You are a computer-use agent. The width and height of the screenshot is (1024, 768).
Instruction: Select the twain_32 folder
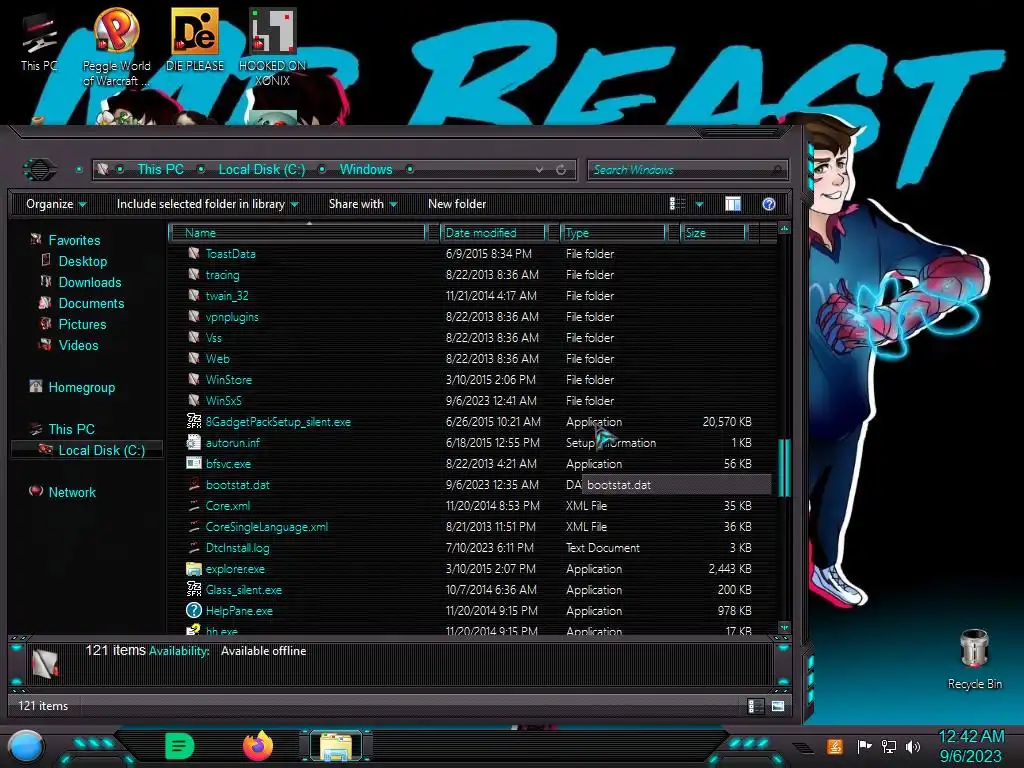tap(227, 295)
